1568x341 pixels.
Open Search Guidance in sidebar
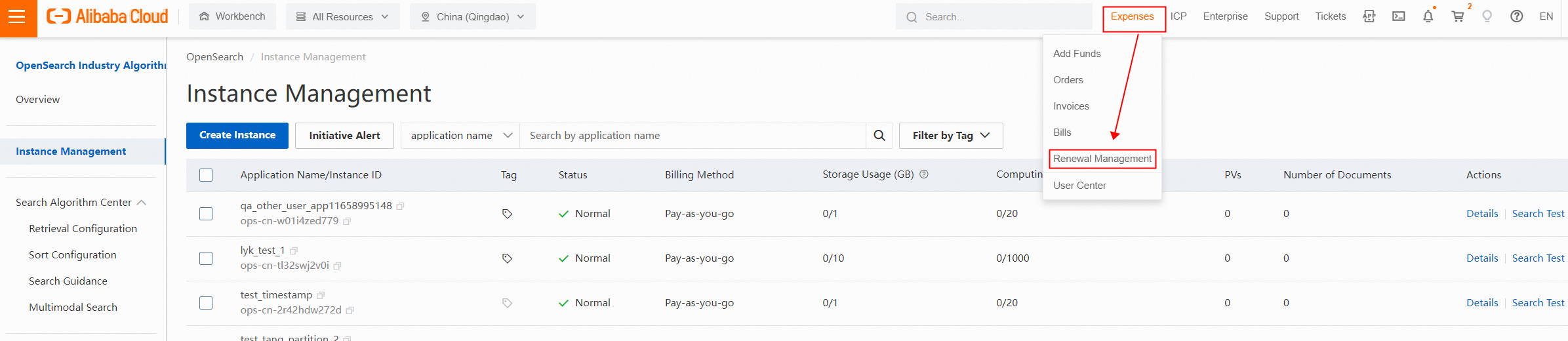click(x=68, y=281)
